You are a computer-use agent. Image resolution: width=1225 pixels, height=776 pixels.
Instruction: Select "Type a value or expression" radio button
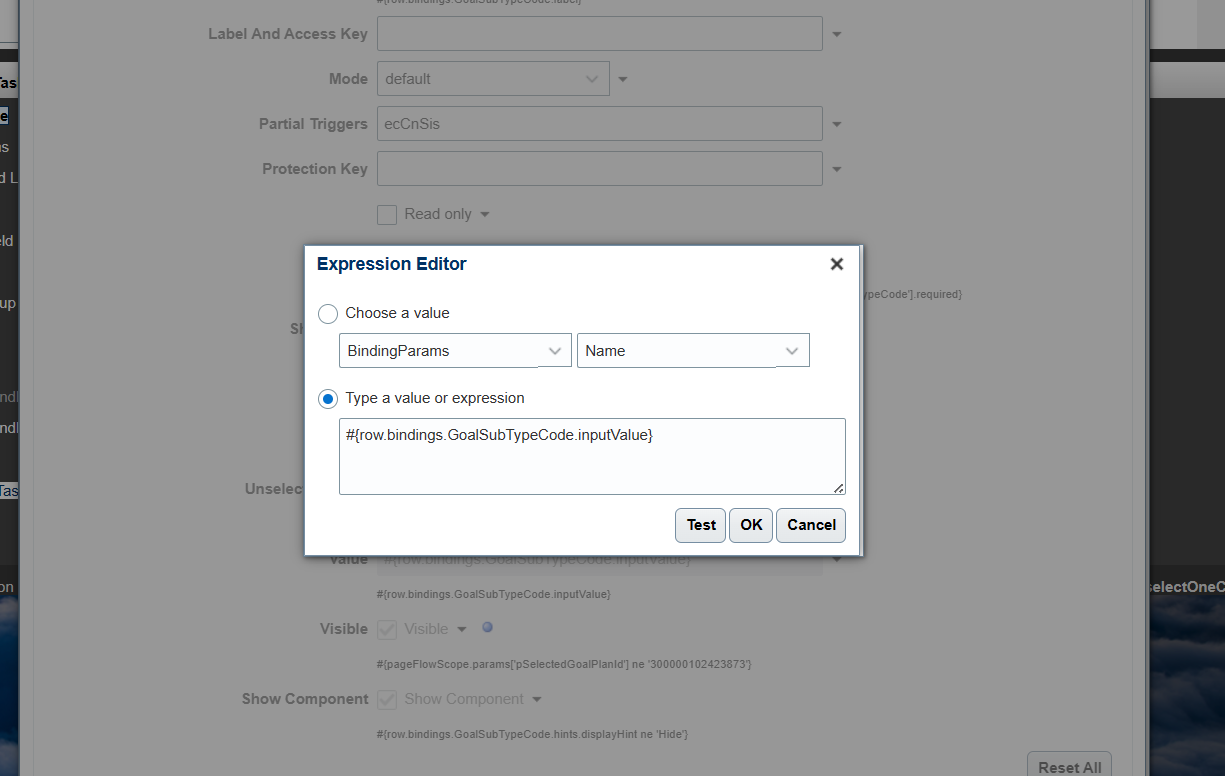(x=327, y=398)
